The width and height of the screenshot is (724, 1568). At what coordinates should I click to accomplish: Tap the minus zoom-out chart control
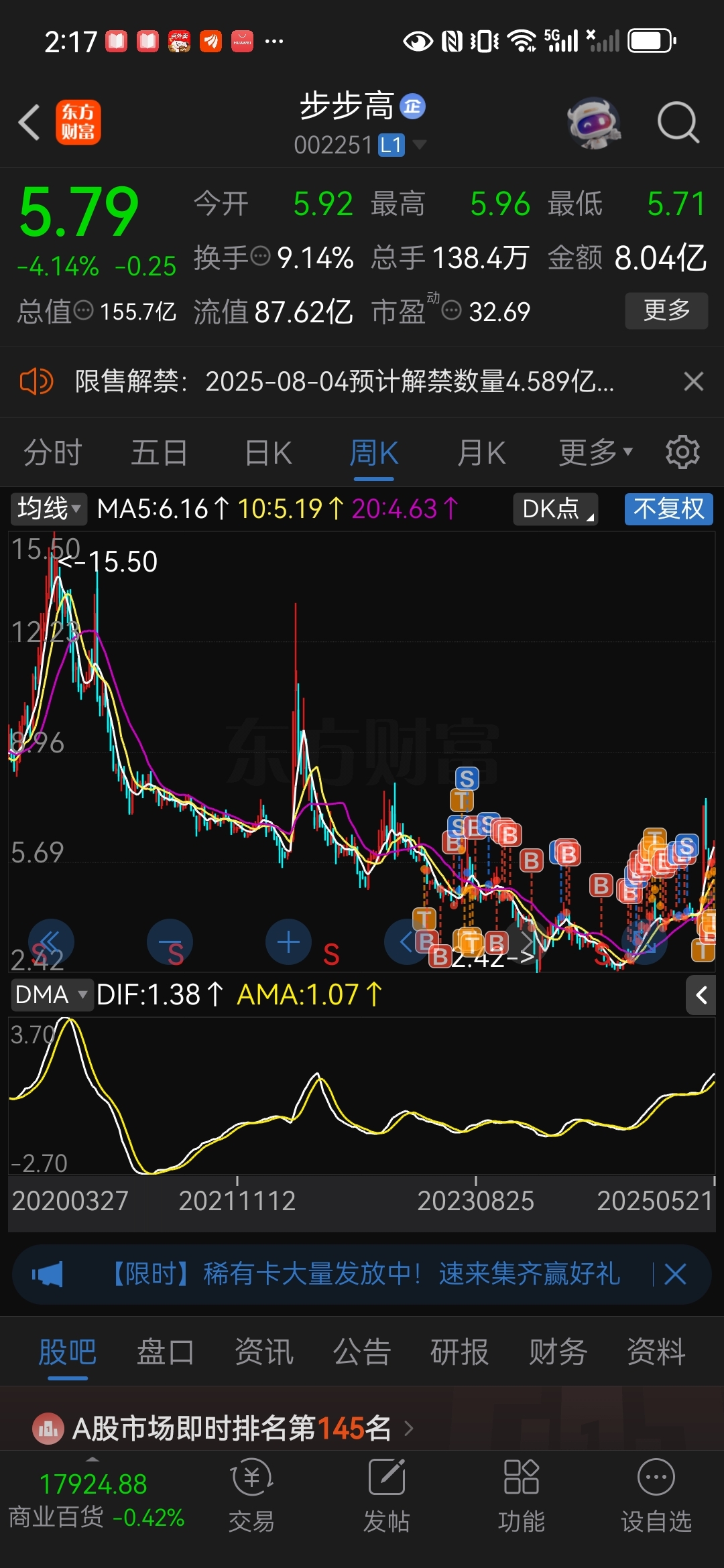[x=170, y=941]
